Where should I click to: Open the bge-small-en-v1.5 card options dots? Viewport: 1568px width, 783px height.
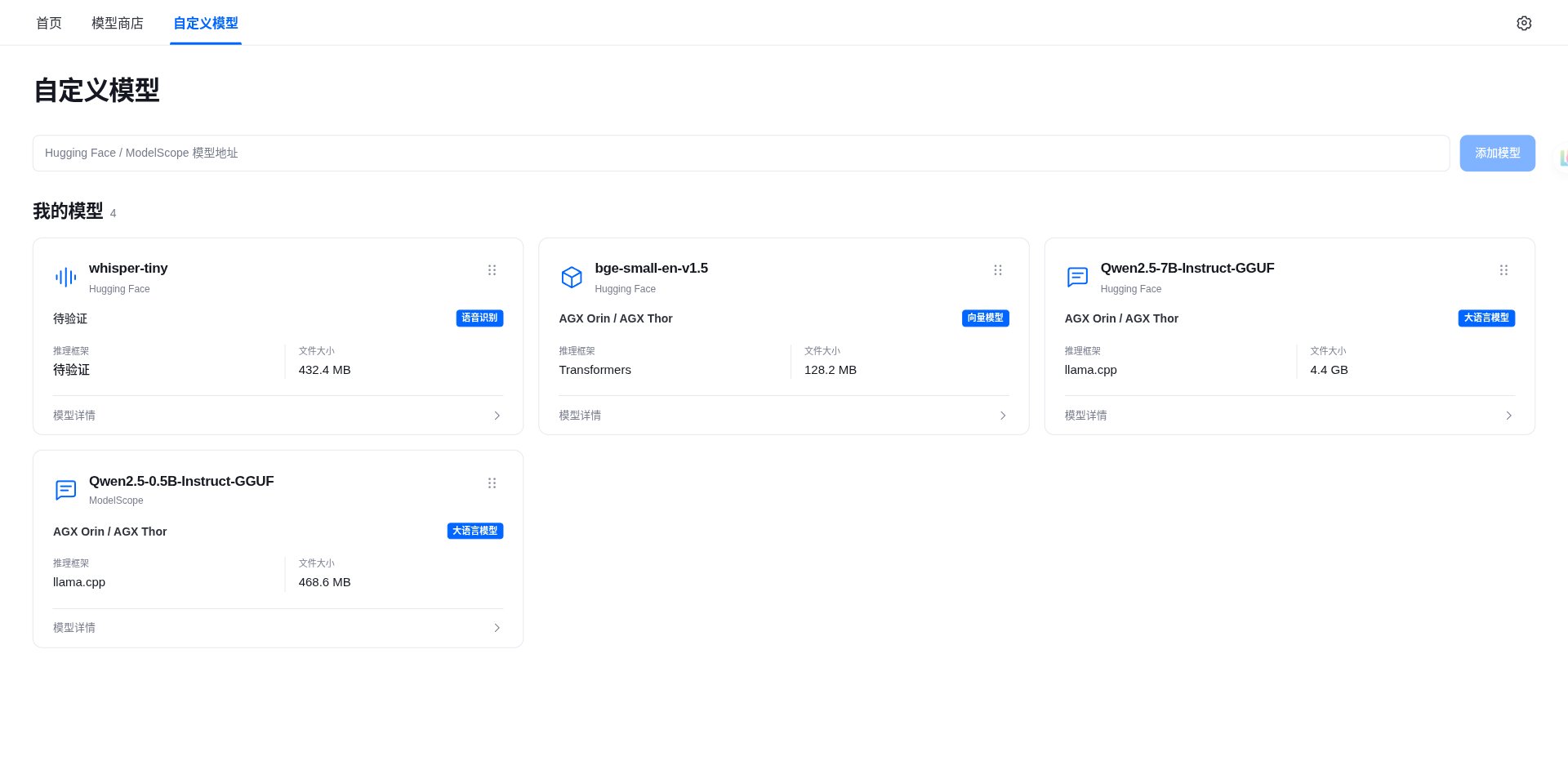pyautogui.click(x=998, y=270)
